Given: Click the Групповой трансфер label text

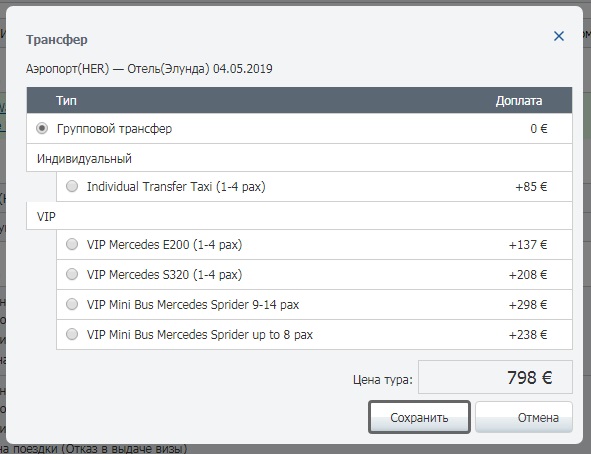Looking at the screenshot, I should (x=114, y=128).
